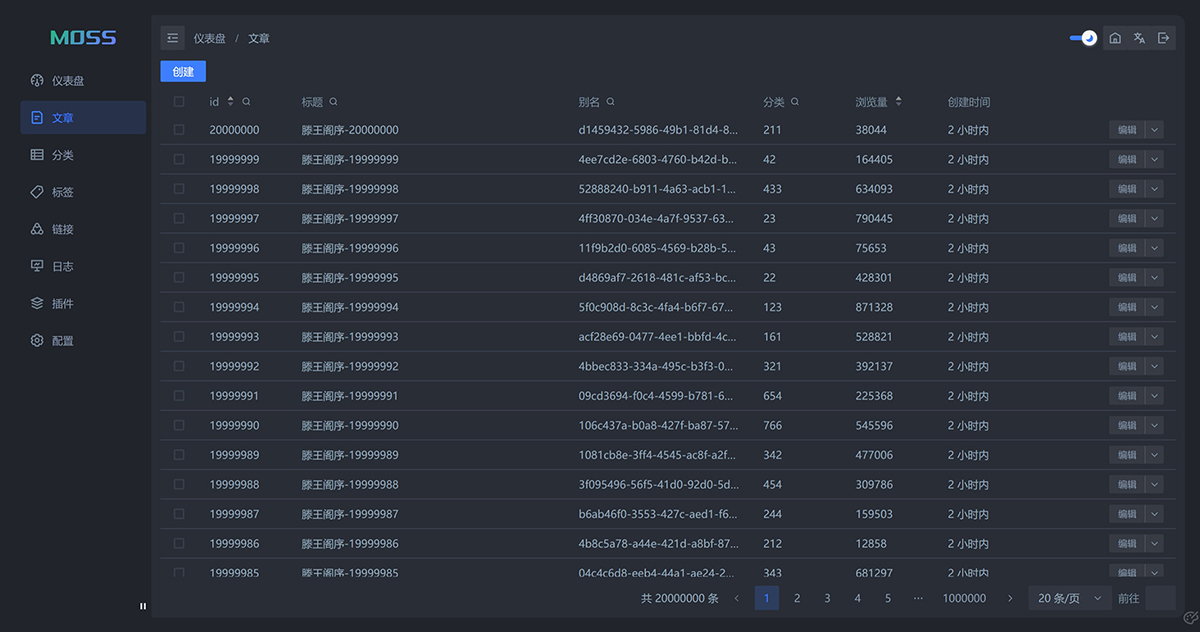Screen dimensions: 1200x632
Task: Click the search icon beside the 别名 column
Action: click(610, 102)
